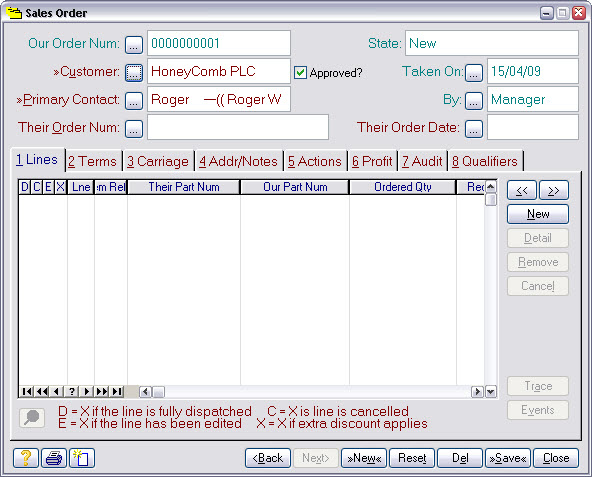The image size is (592, 477).
Task: Click the Events button
Action: [538, 410]
